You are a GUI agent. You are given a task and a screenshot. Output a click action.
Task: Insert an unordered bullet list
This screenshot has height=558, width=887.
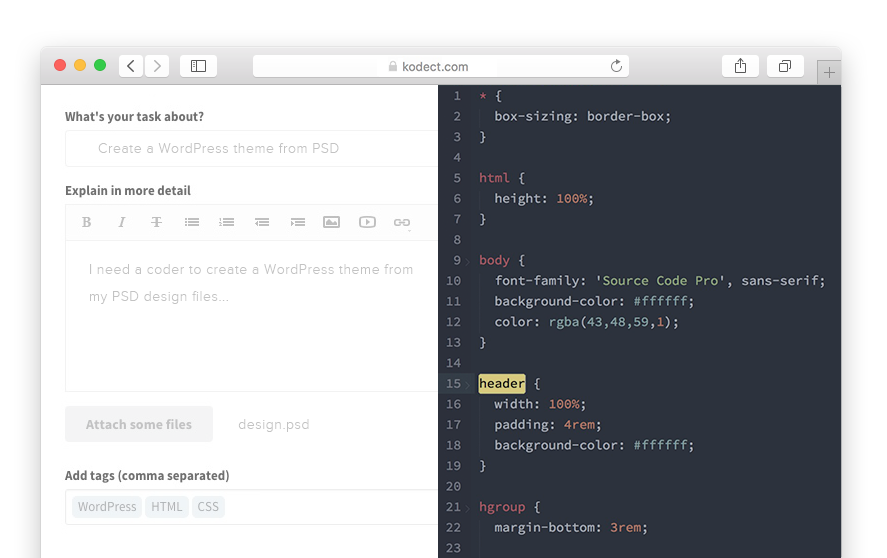click(192, 222)
